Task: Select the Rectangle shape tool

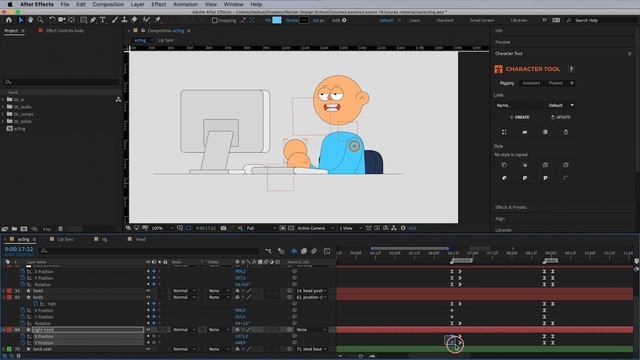Action: [x=83, y=20]
